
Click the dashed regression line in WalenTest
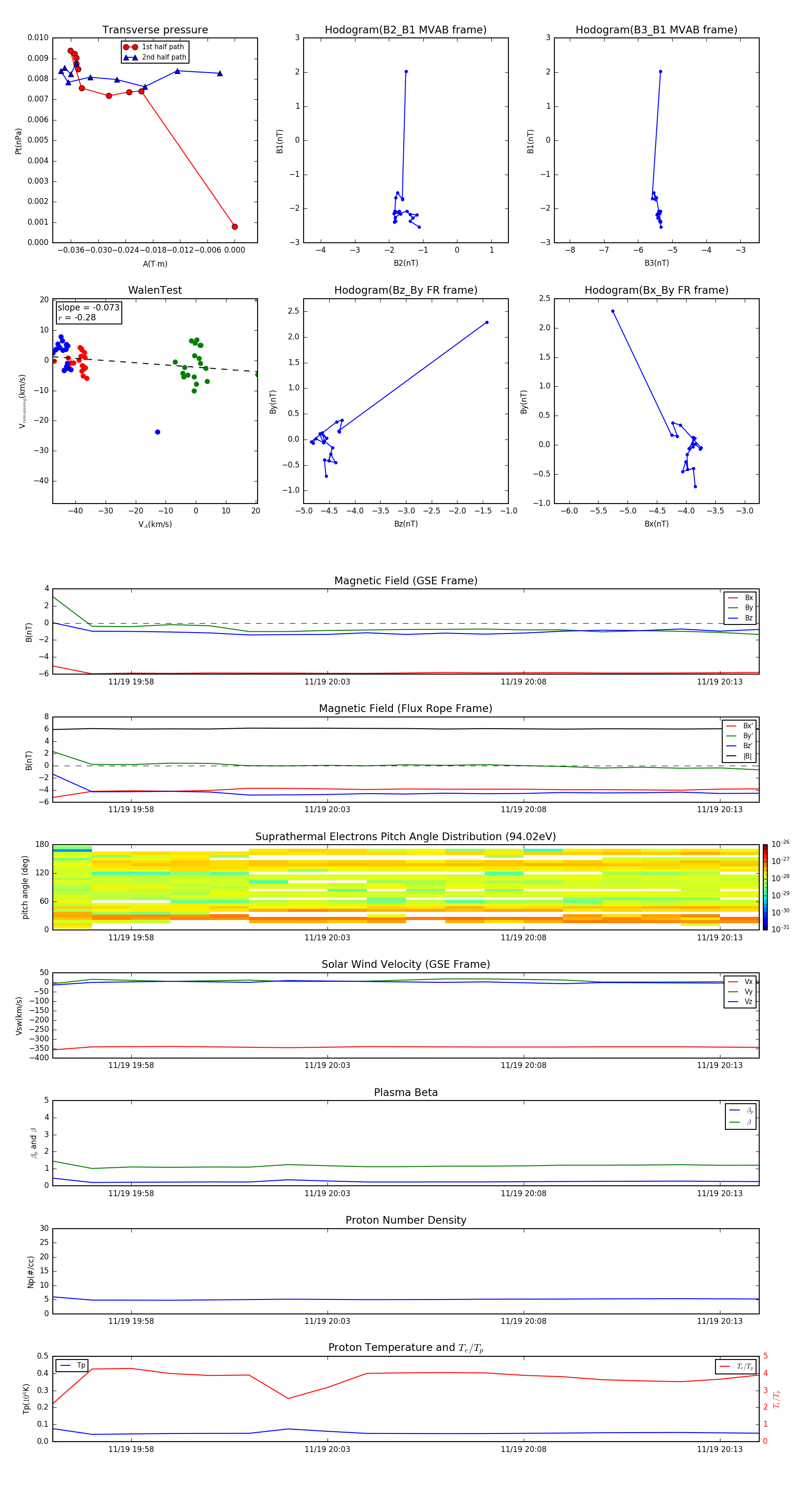(x=155, y=364)
